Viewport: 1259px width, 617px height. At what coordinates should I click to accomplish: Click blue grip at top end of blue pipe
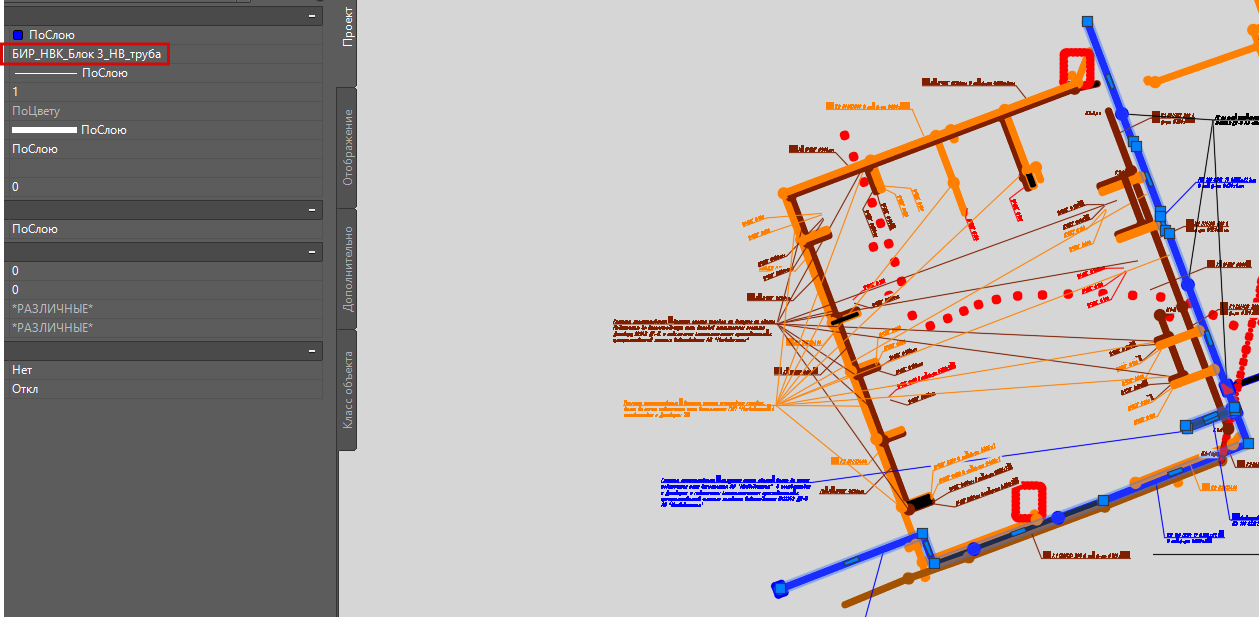pyautogui.click(x=1088, y=21)
